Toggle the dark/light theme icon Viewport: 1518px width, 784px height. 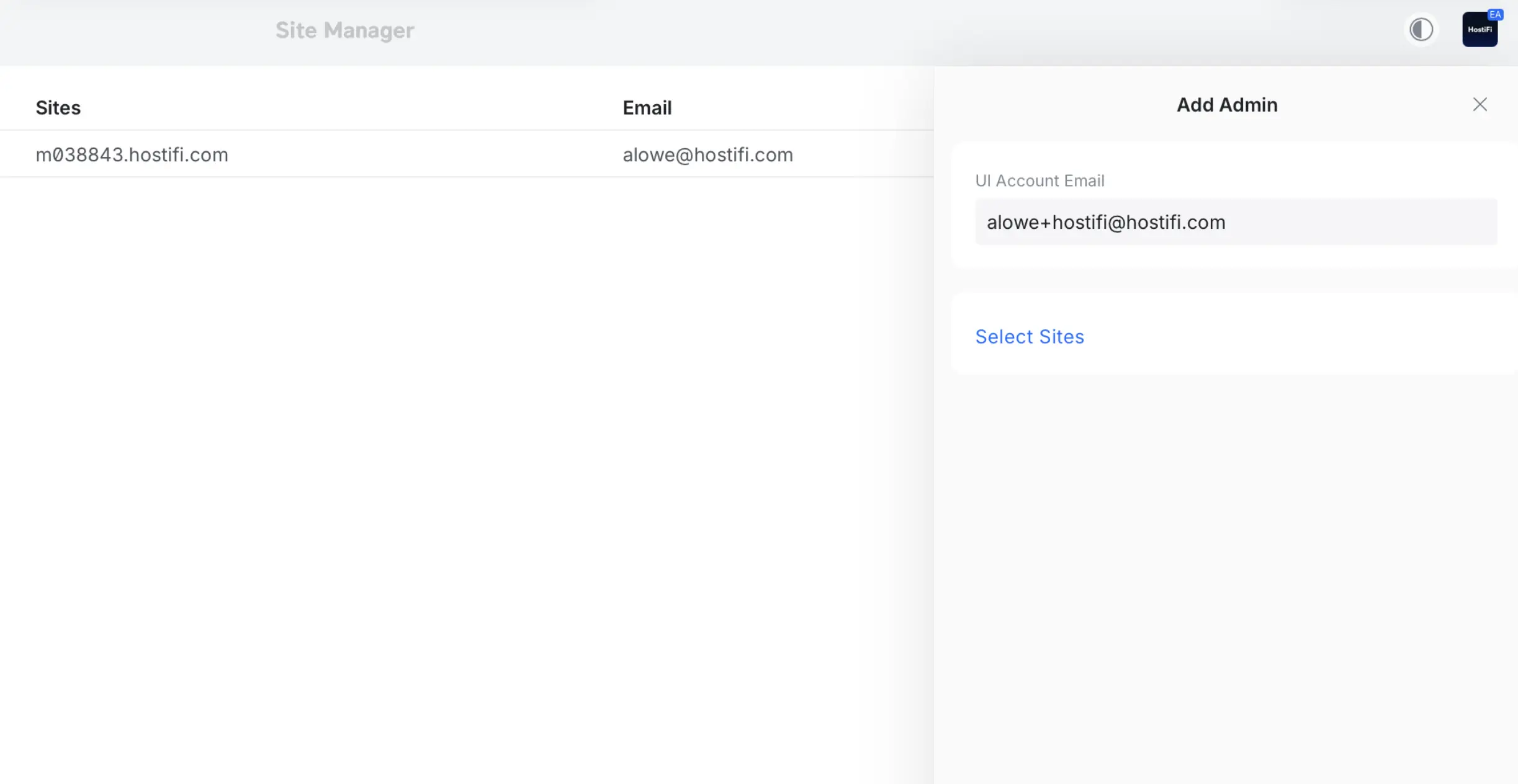[x=1421, y=29]
